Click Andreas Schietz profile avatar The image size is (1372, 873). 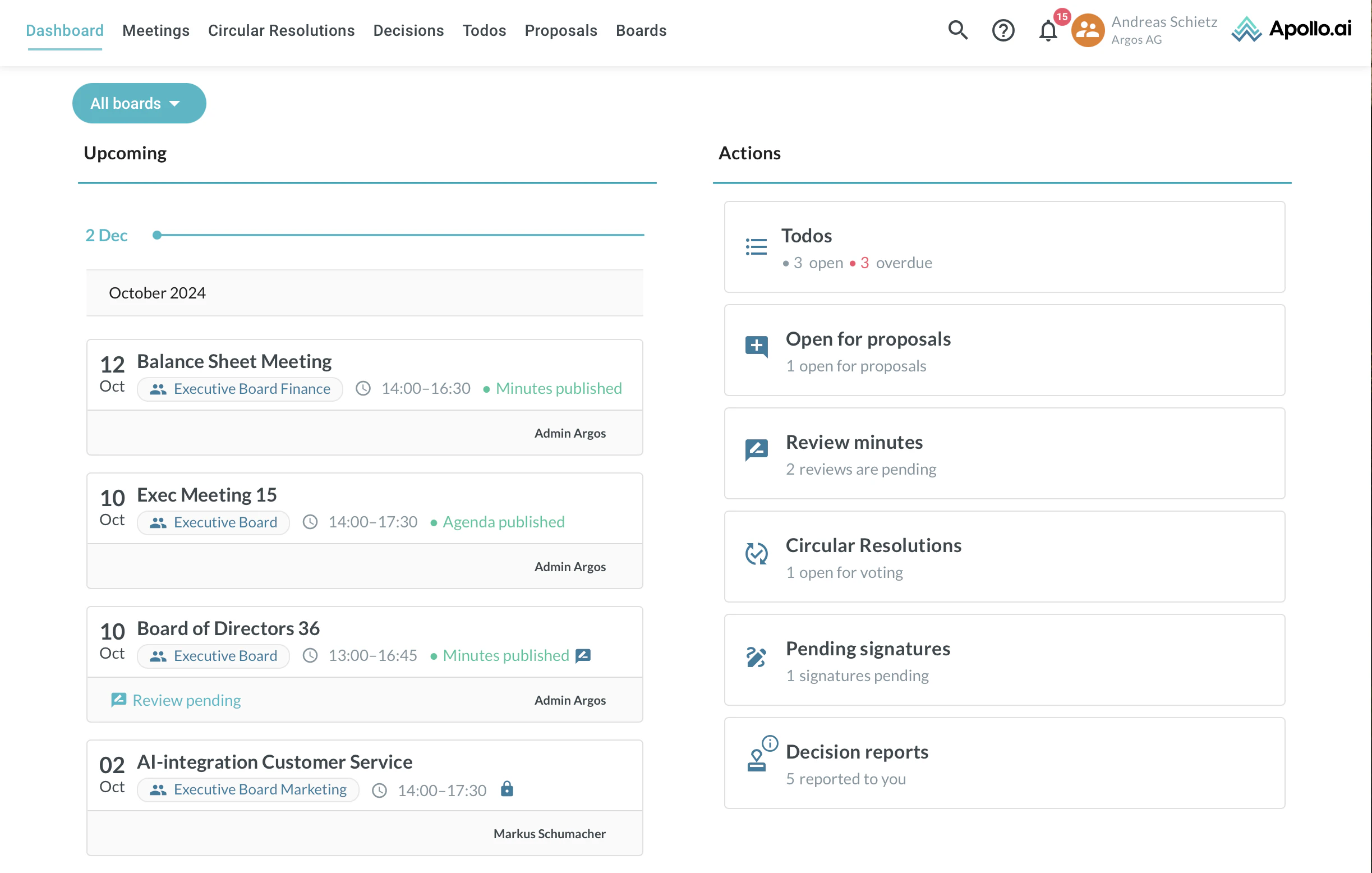1087,30
